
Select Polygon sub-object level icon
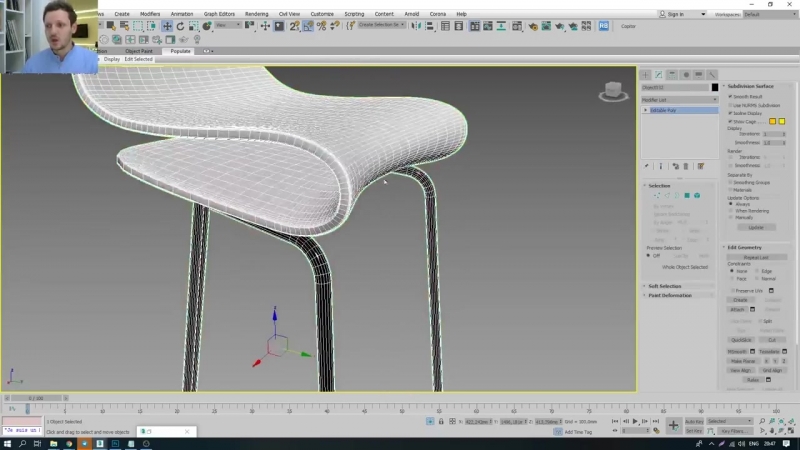click(x=687, y=195)
